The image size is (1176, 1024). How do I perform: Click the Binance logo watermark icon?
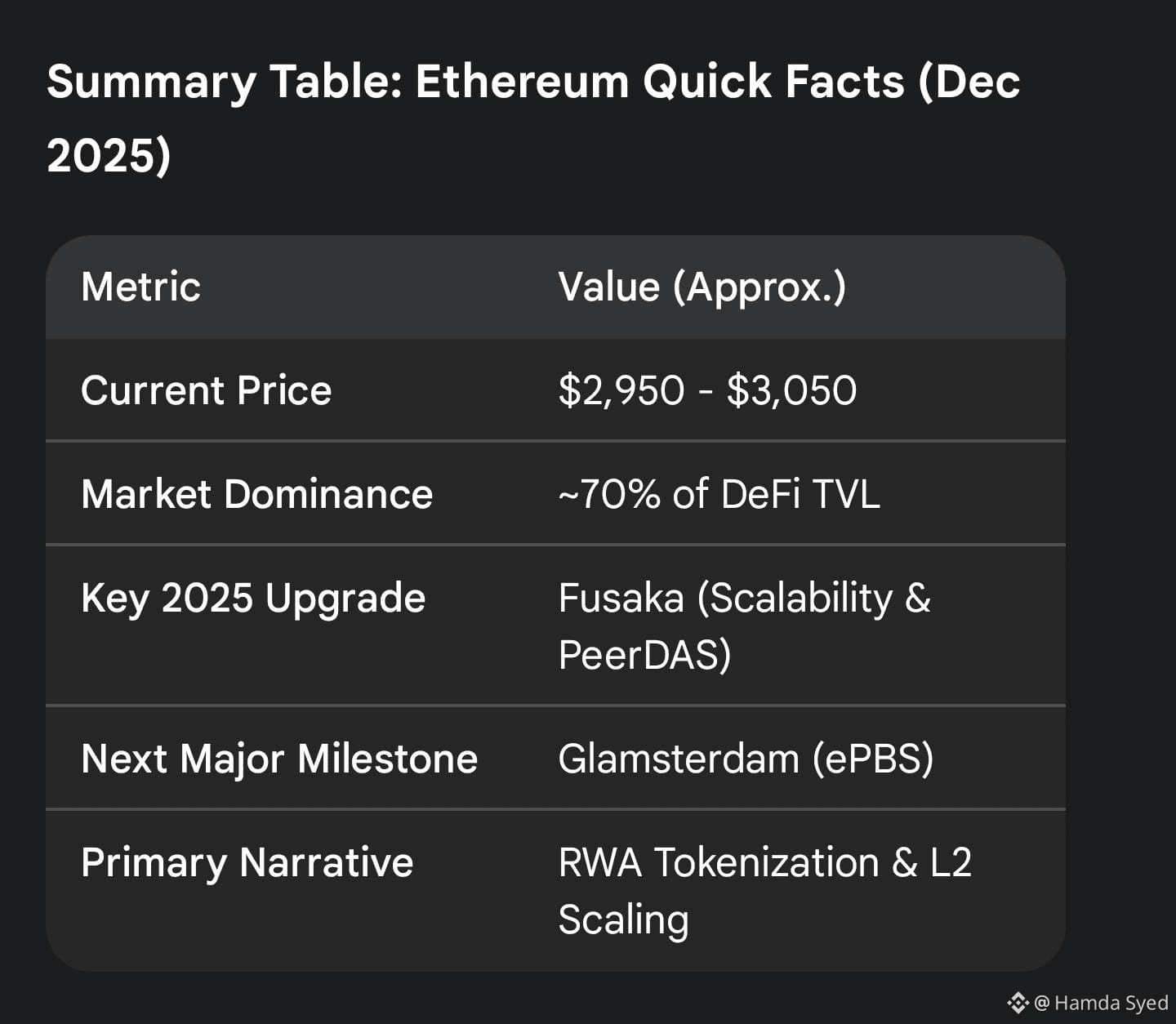1018,1002
